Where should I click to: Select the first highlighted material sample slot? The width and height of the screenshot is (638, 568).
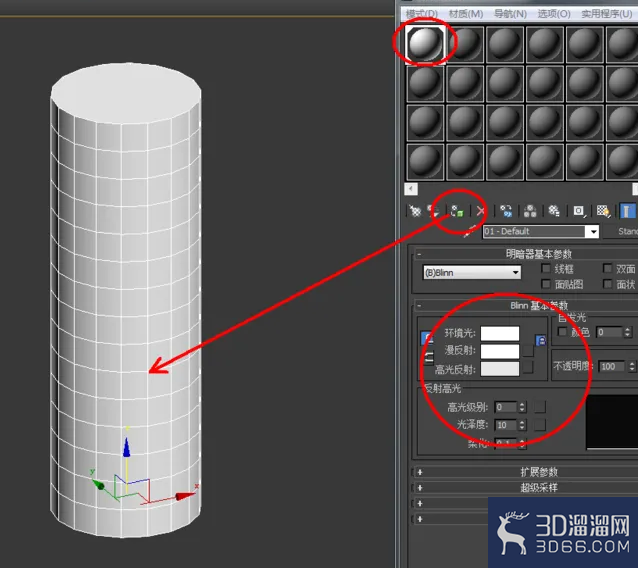click(425, 44)
